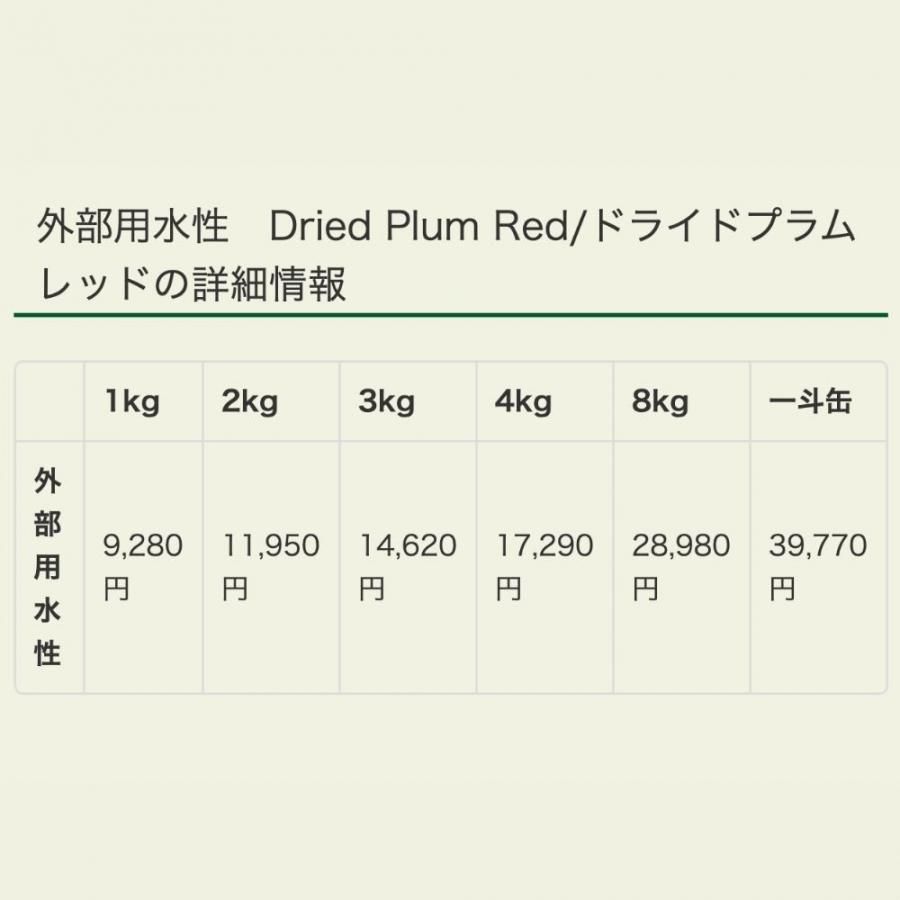Click 円 under the 39,770 price
Viewport: 900px width, 900px height.
pos(782,589)
